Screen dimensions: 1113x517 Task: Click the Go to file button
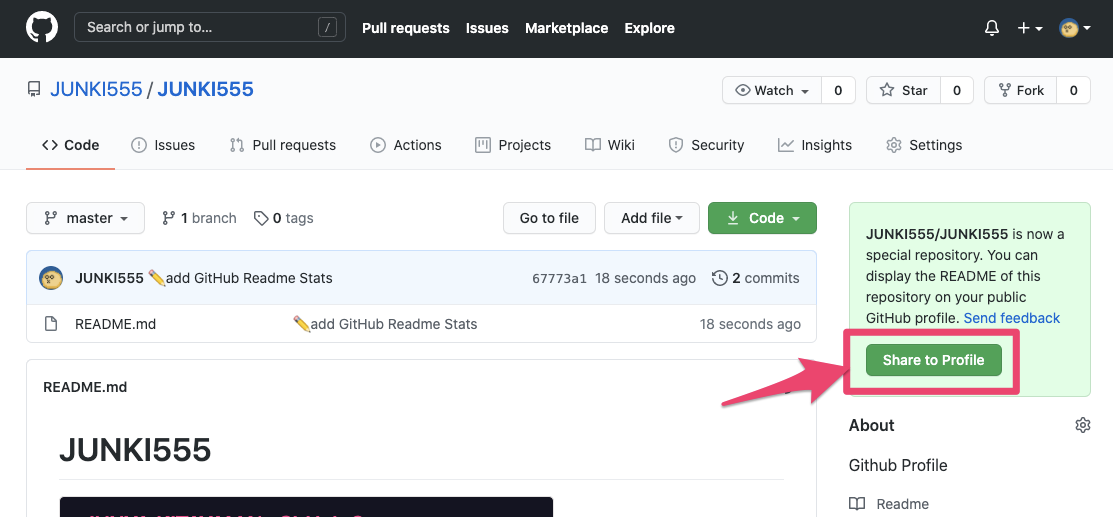pos(549,218)
